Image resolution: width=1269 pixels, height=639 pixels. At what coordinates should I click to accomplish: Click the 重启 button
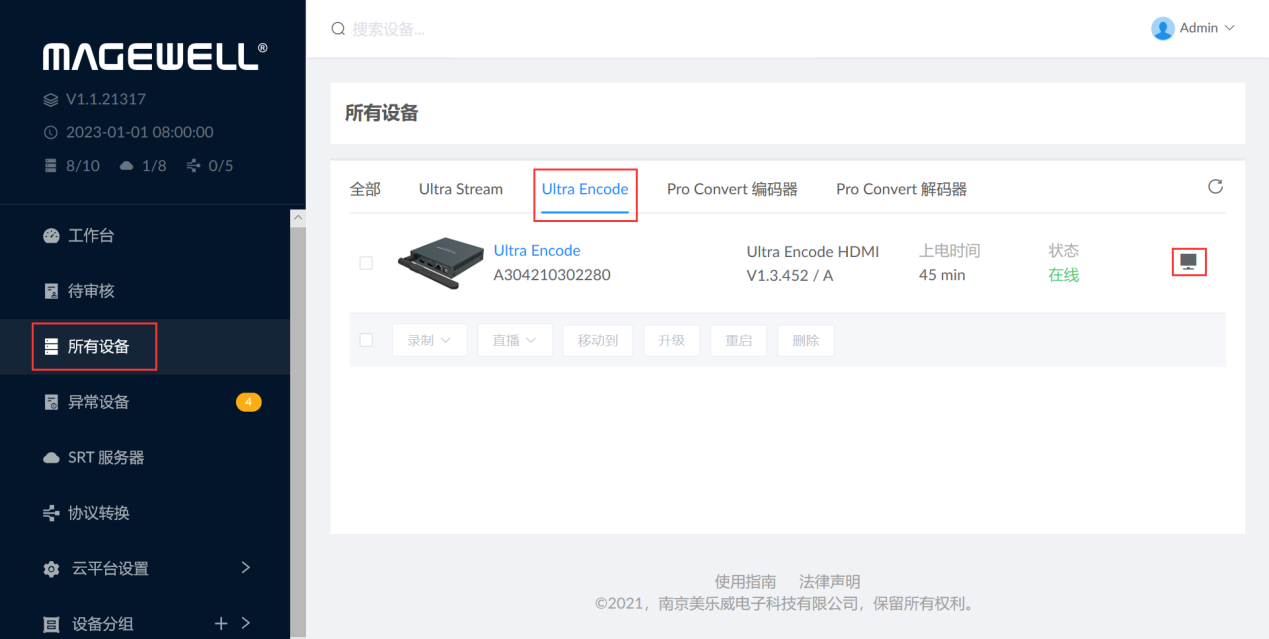pos(738,340)
